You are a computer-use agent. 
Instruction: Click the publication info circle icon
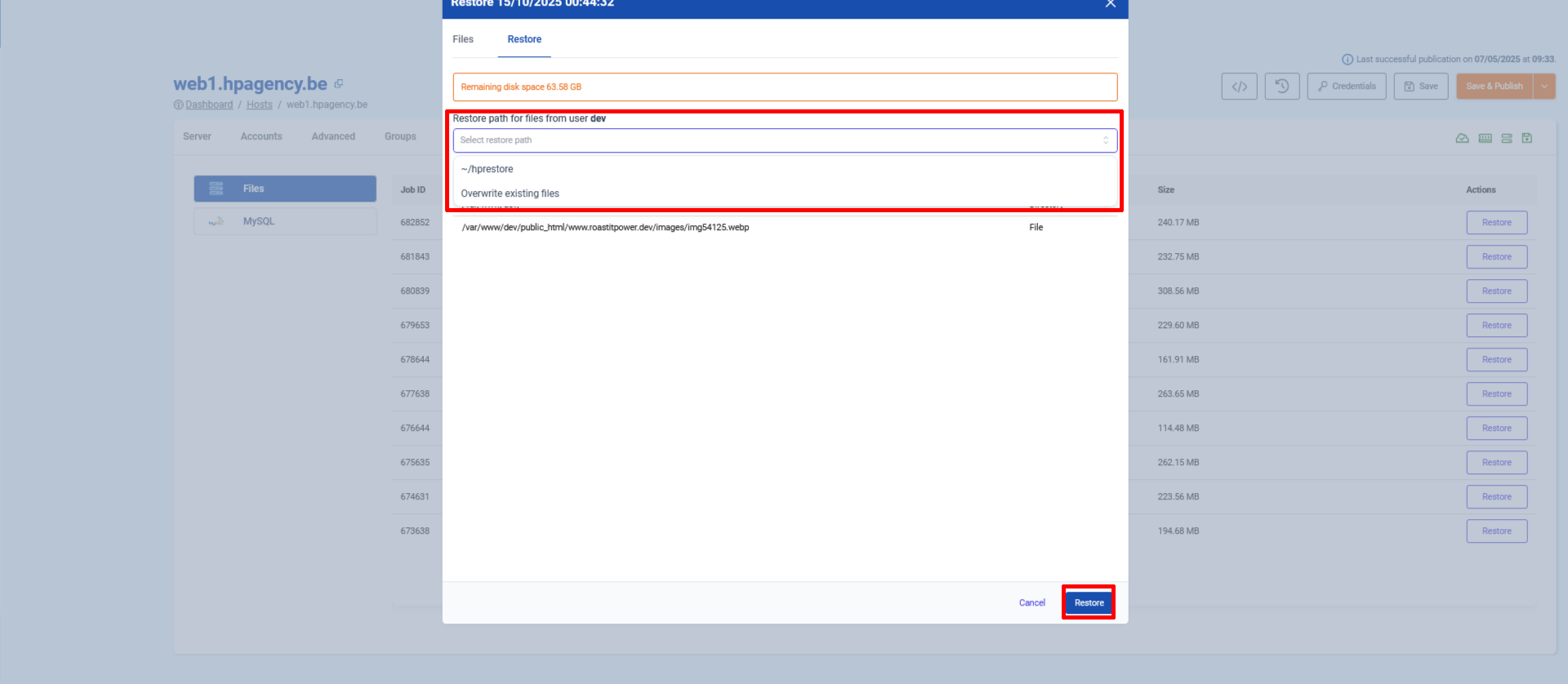click(1347, 60)
